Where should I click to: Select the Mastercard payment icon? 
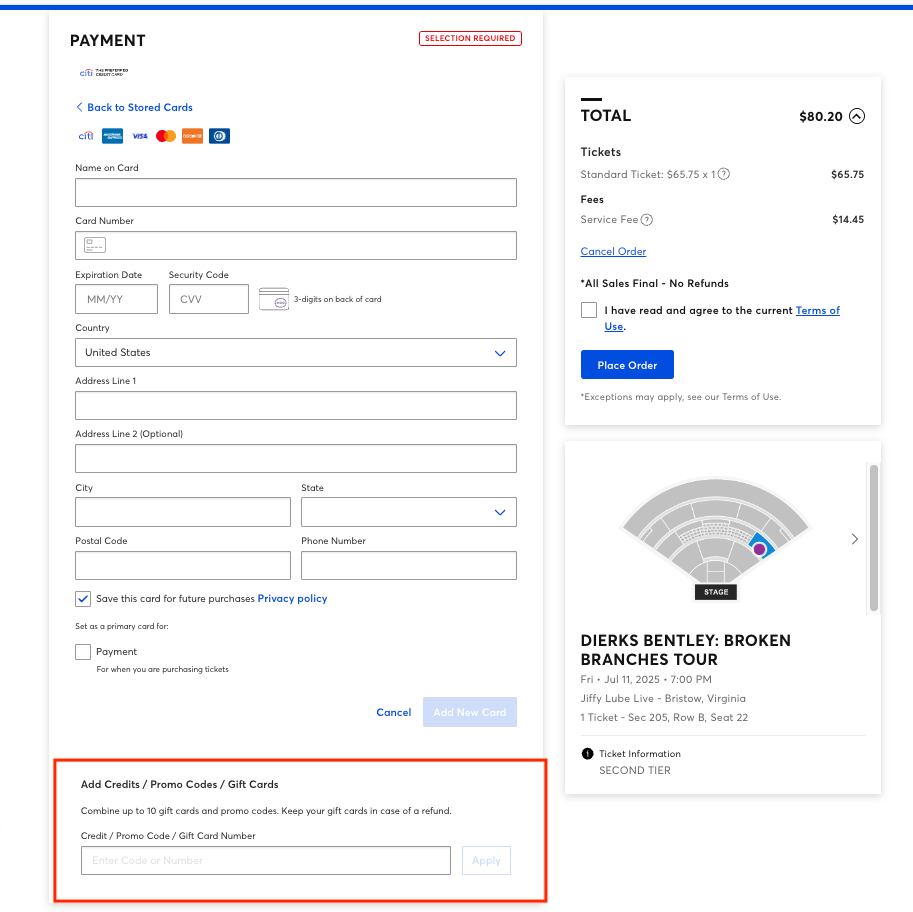165,136
